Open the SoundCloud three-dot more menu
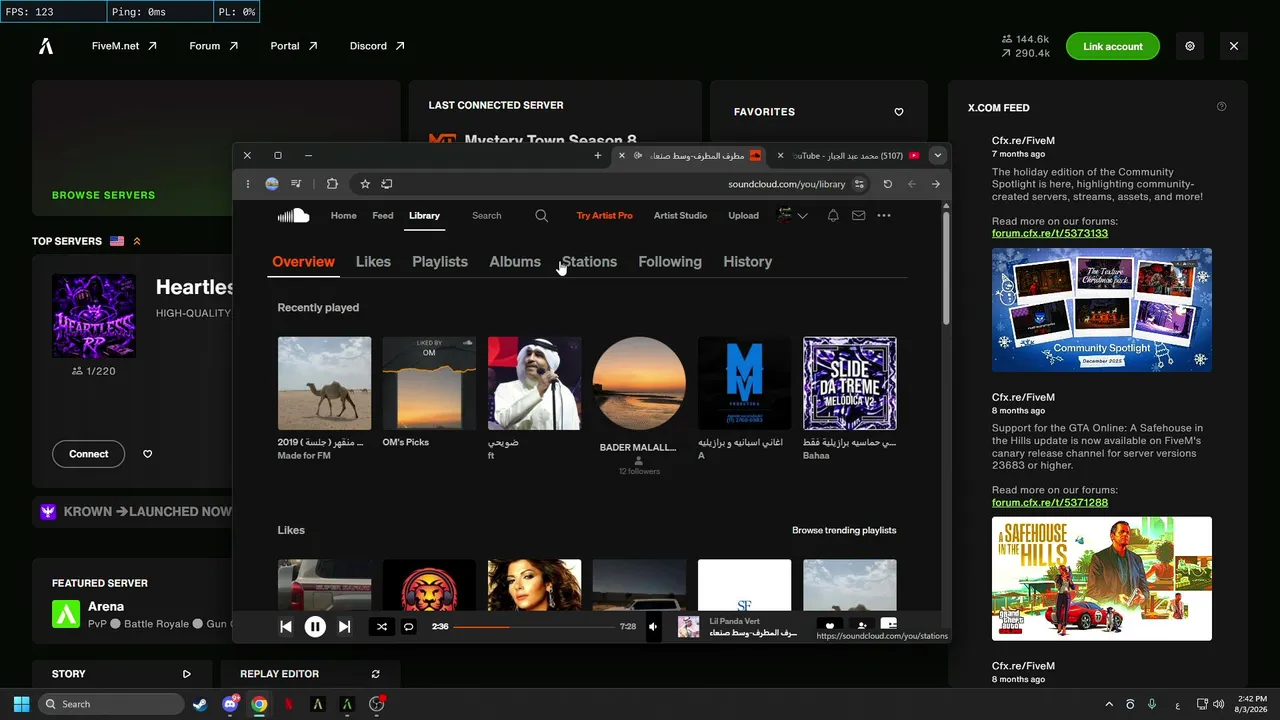This screenshot has width=1280, height=720. coord(884,215)
